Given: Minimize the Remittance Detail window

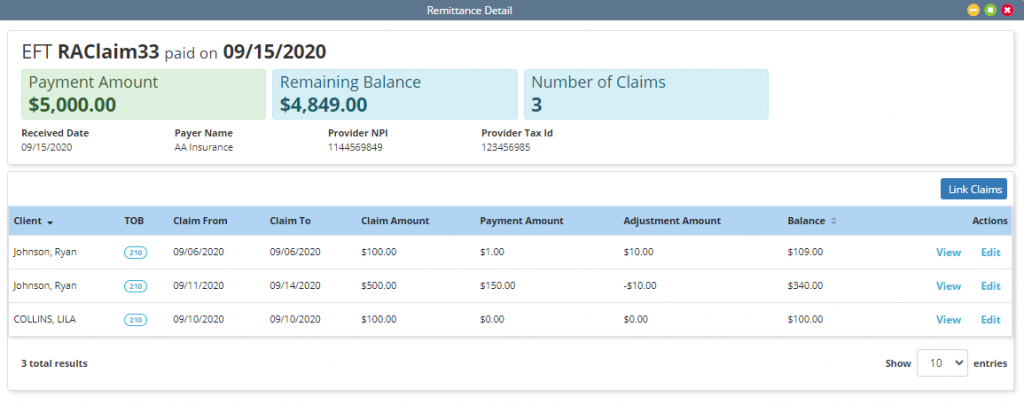Looking at the screenshot, I should click(x=972, y=10).
